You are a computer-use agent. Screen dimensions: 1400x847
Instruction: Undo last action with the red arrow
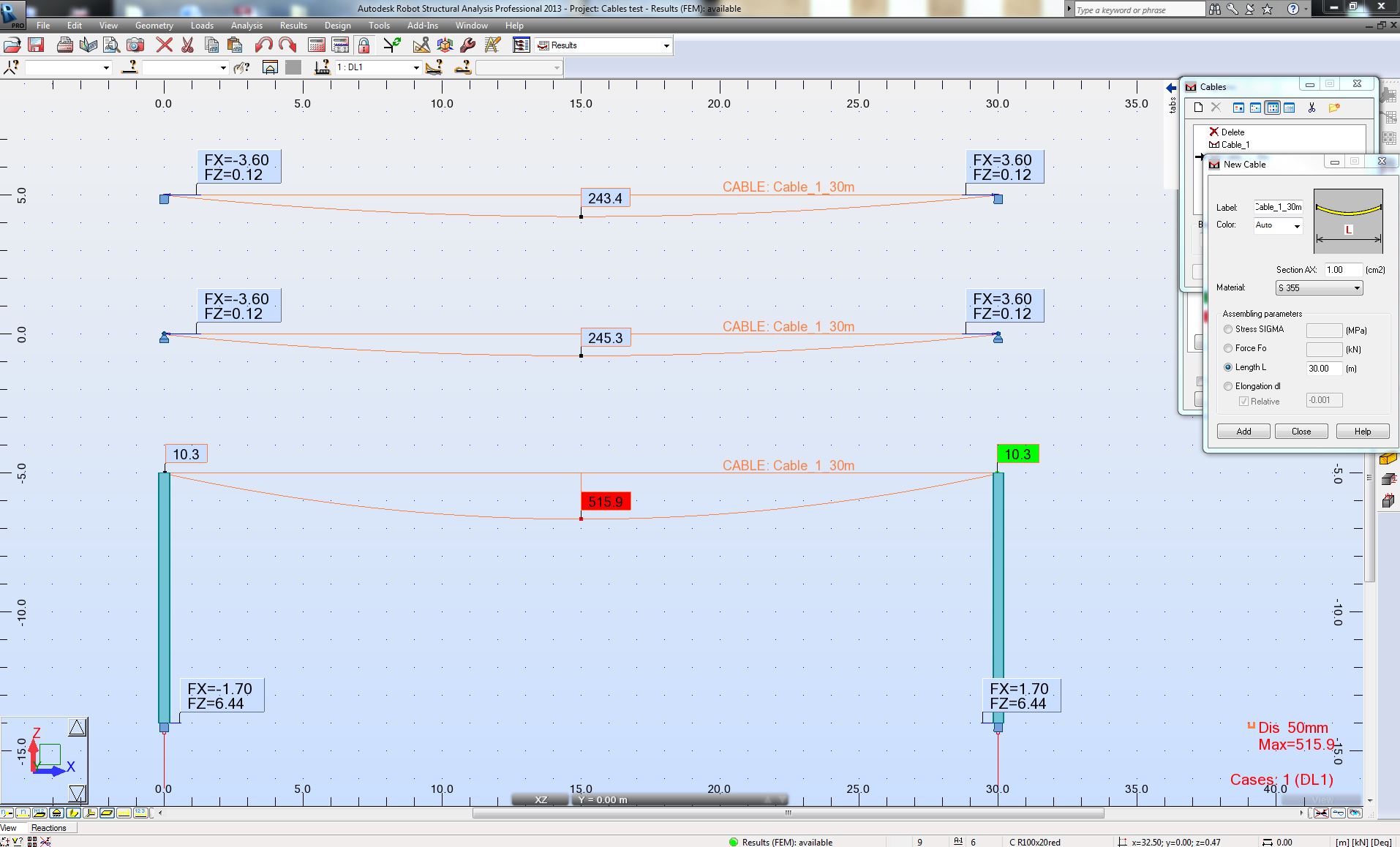[263, 45]
